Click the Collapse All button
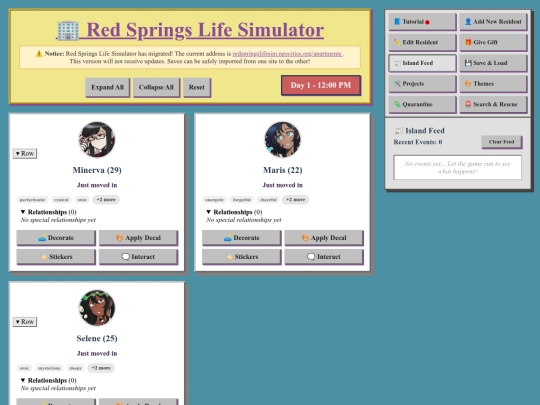The height and width of the screenshot is (405, 540). tap(156, 87)
